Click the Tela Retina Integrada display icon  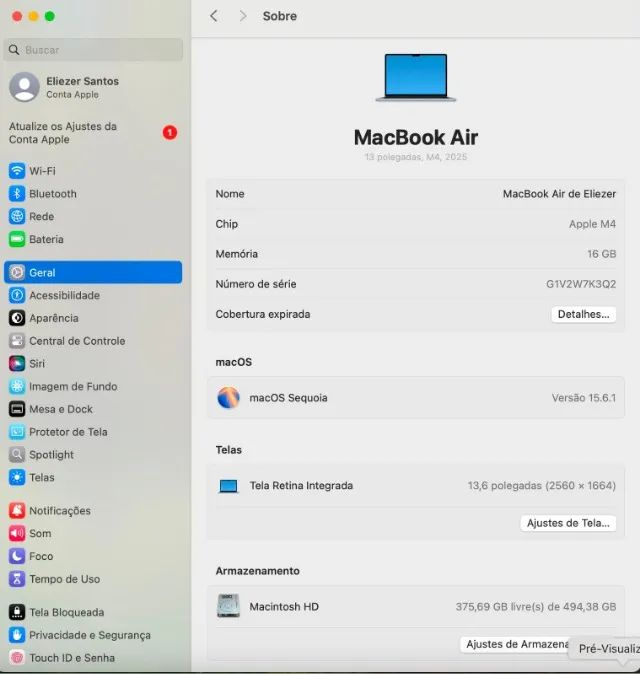(x=228, y=486)
